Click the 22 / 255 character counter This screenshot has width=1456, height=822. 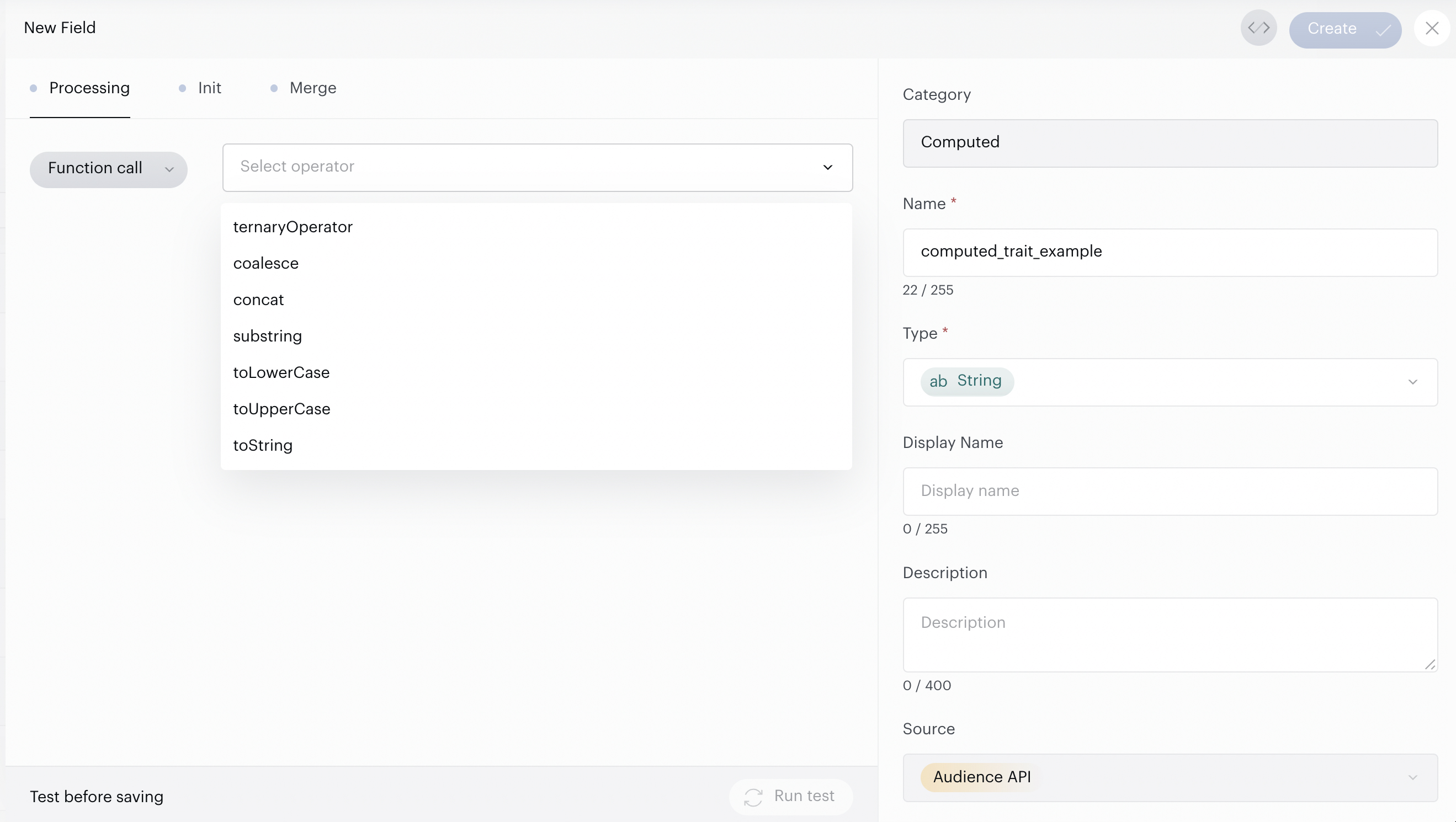pyautogui.click(x=927, y=290)
